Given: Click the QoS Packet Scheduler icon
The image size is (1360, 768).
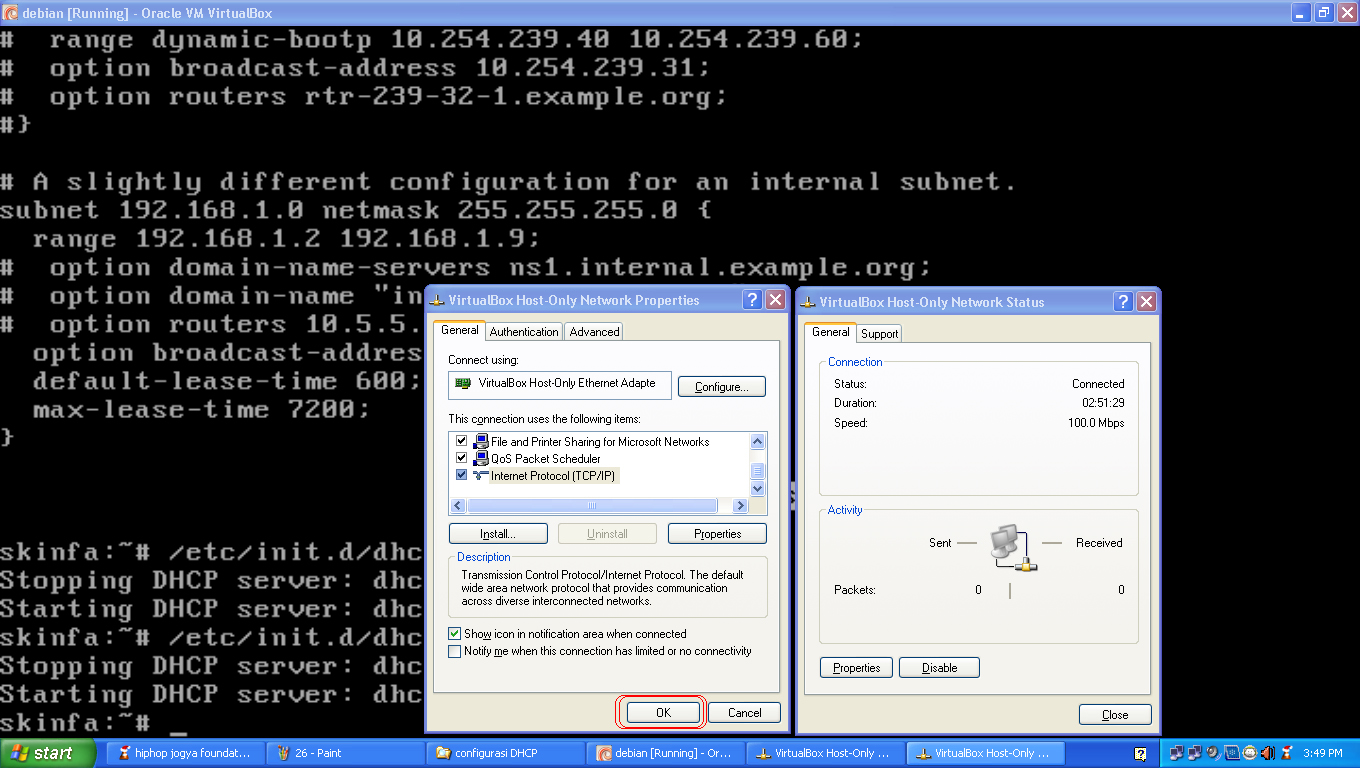Looking at the screenshot, I should pyautogui.click(x=480, y=458).
